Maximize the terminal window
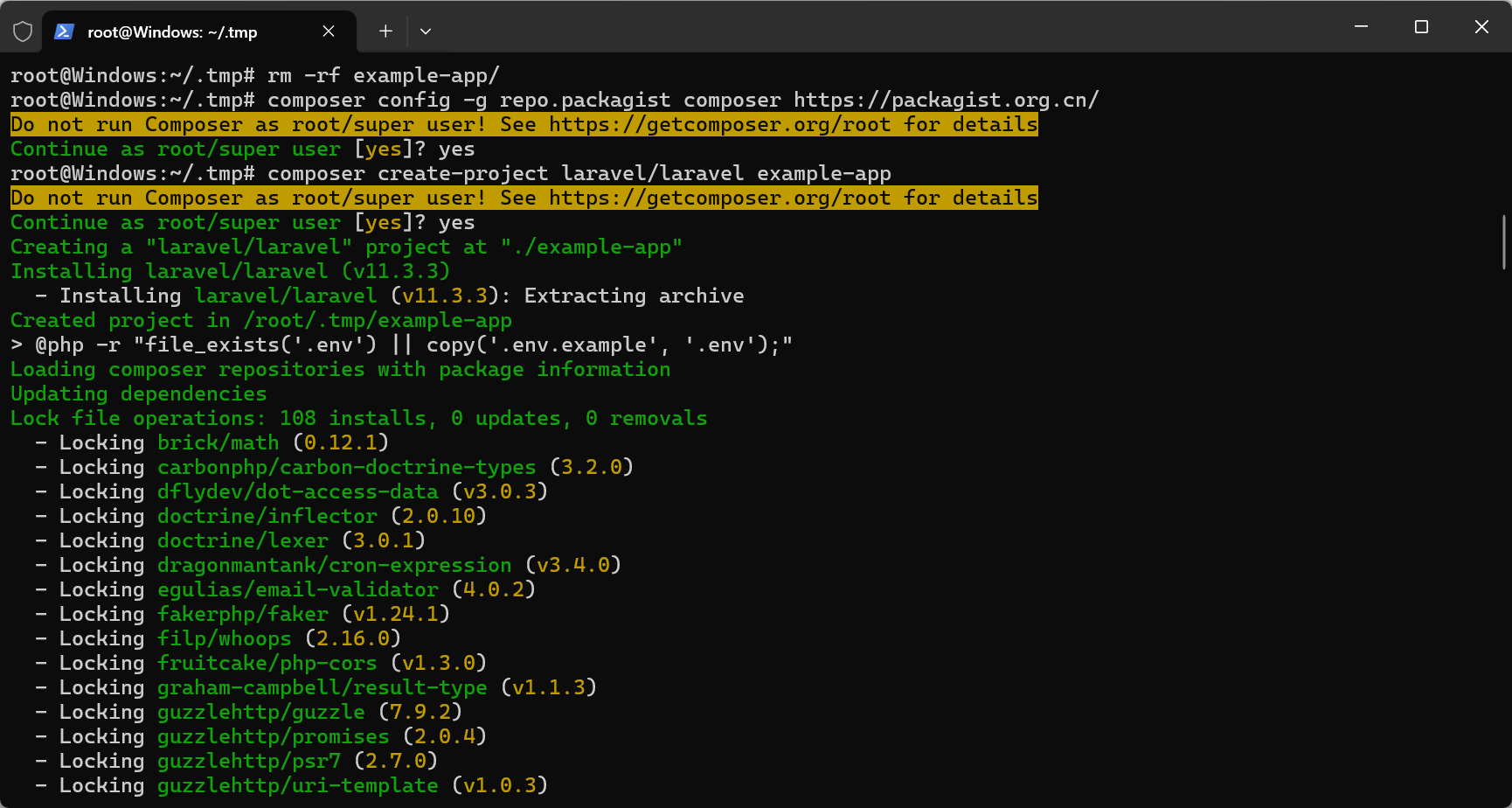 coord(1421,27)
